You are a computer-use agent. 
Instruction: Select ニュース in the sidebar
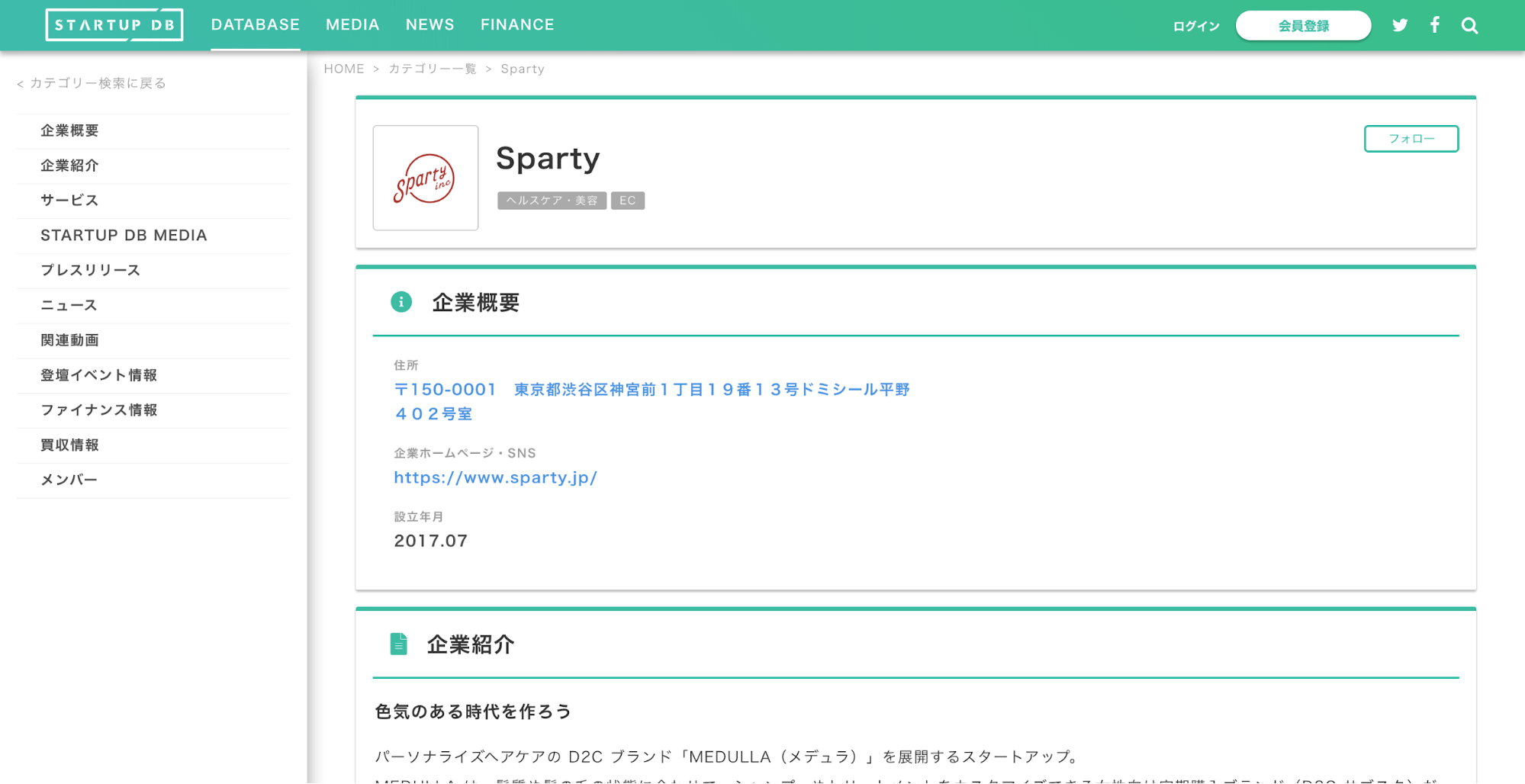[153, 306]
